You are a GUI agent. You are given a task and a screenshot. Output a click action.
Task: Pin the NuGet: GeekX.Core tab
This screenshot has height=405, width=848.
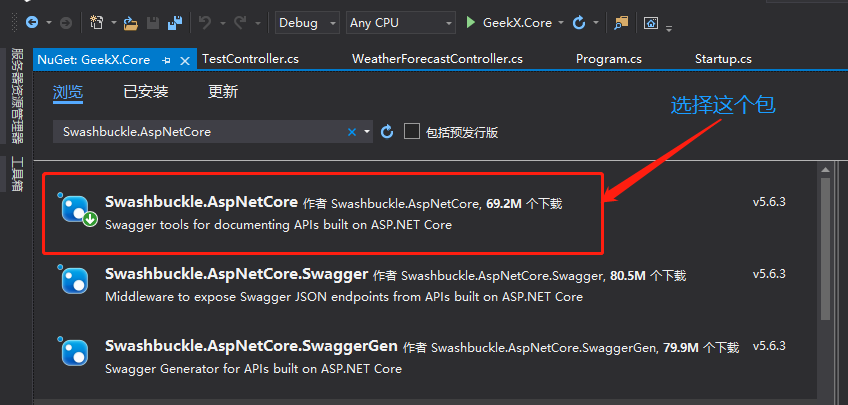point(167,60)
